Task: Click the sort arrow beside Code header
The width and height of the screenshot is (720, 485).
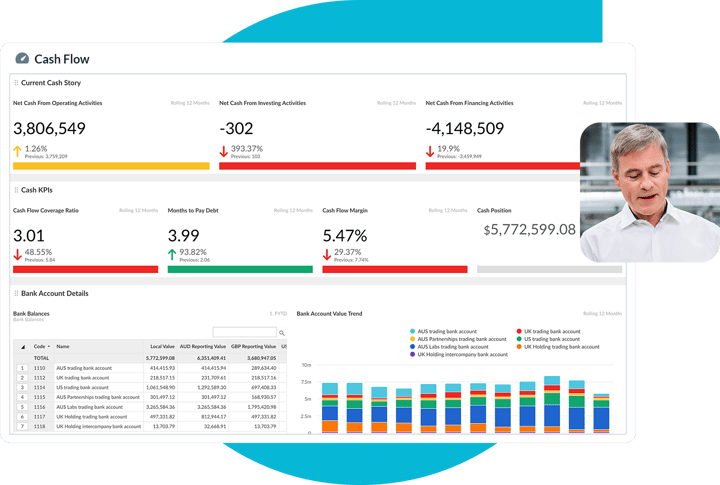Action: tap(49, 346)
